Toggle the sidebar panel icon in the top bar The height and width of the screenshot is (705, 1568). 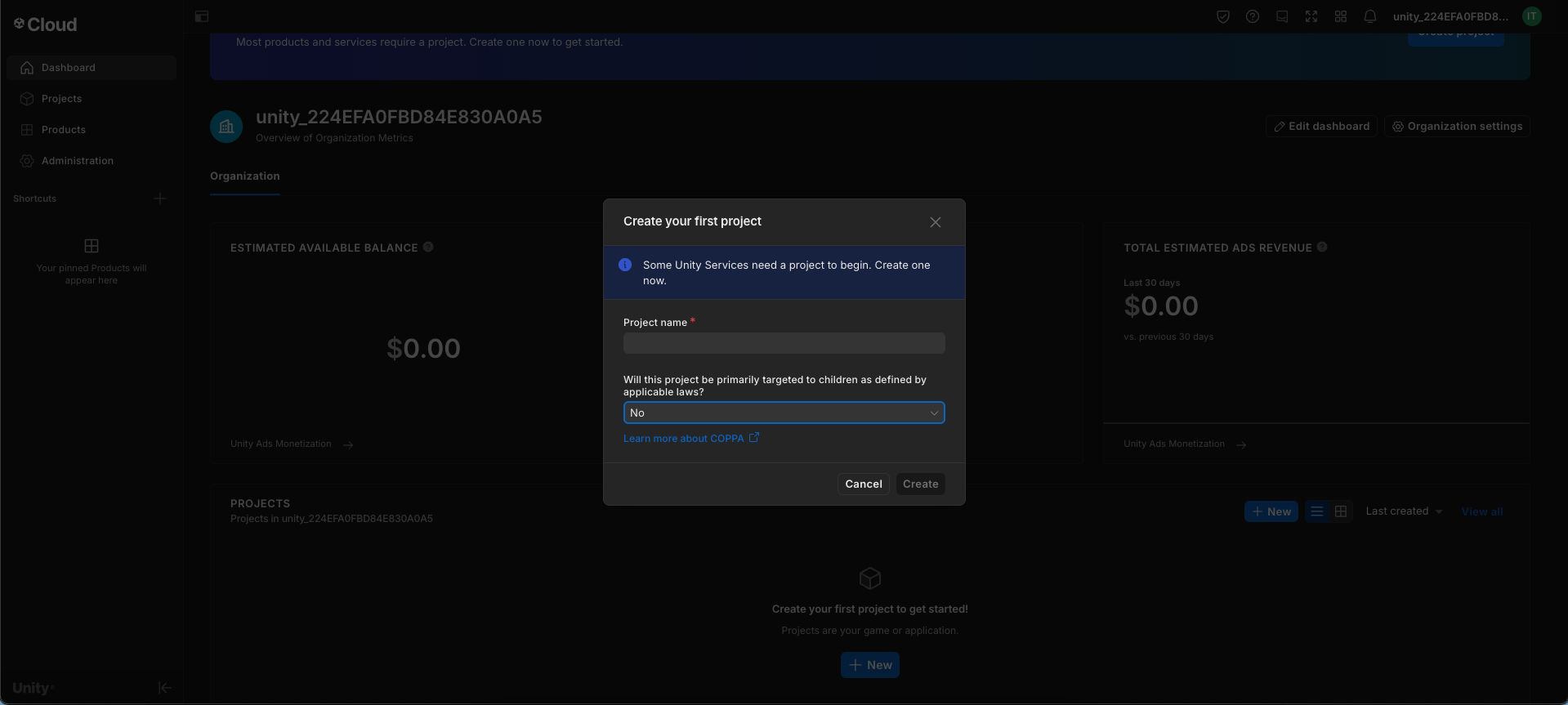pos(202,16)
